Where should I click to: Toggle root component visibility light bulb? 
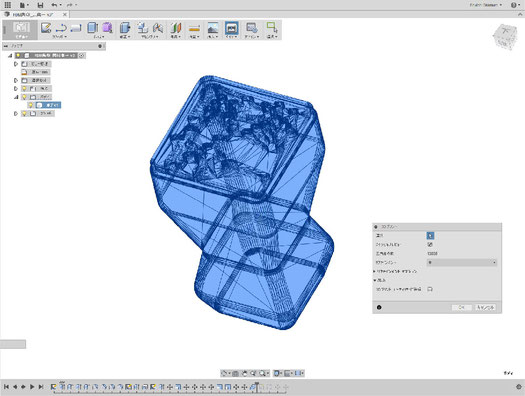tap(18, 55)
